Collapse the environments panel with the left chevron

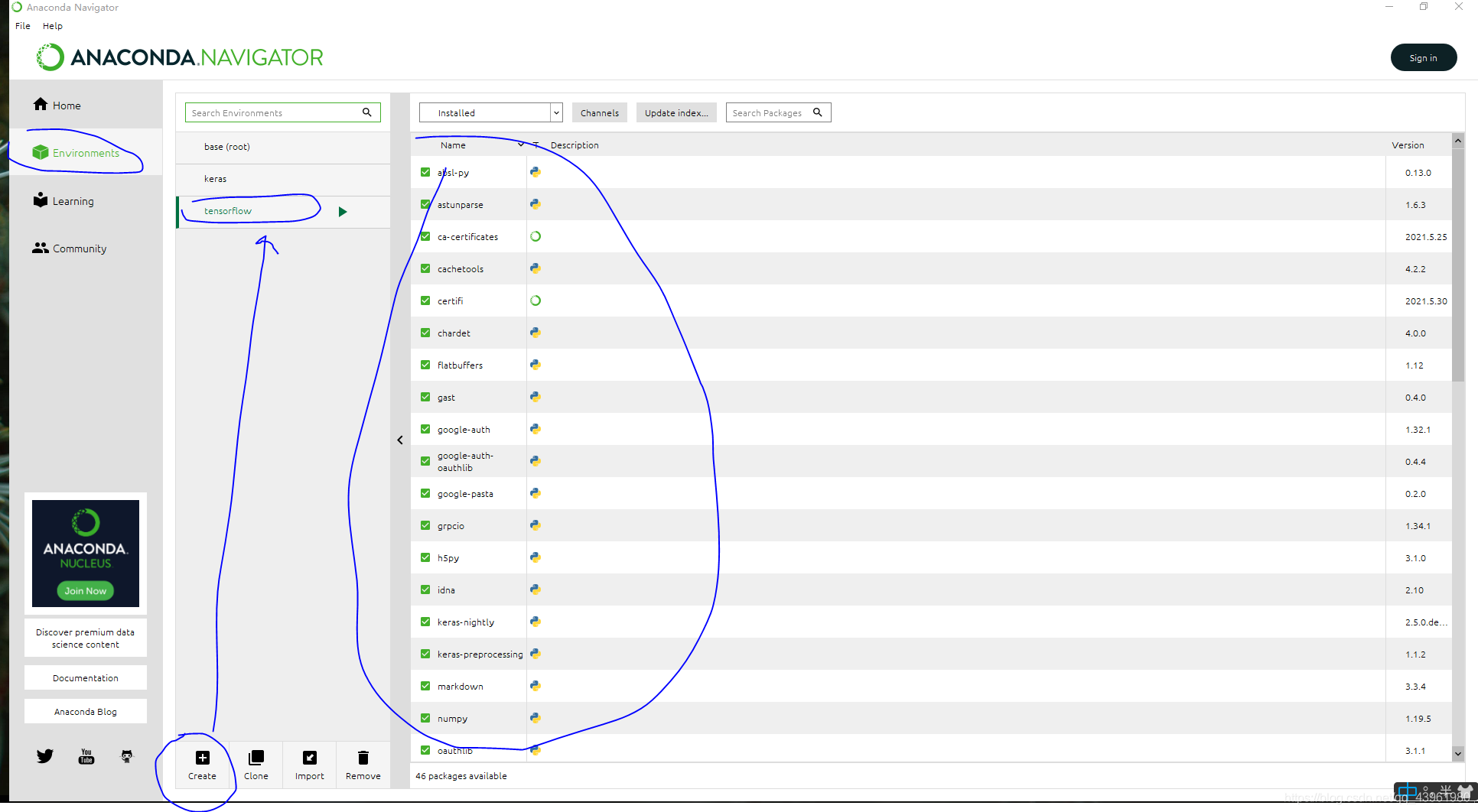[x=400, y=440]
